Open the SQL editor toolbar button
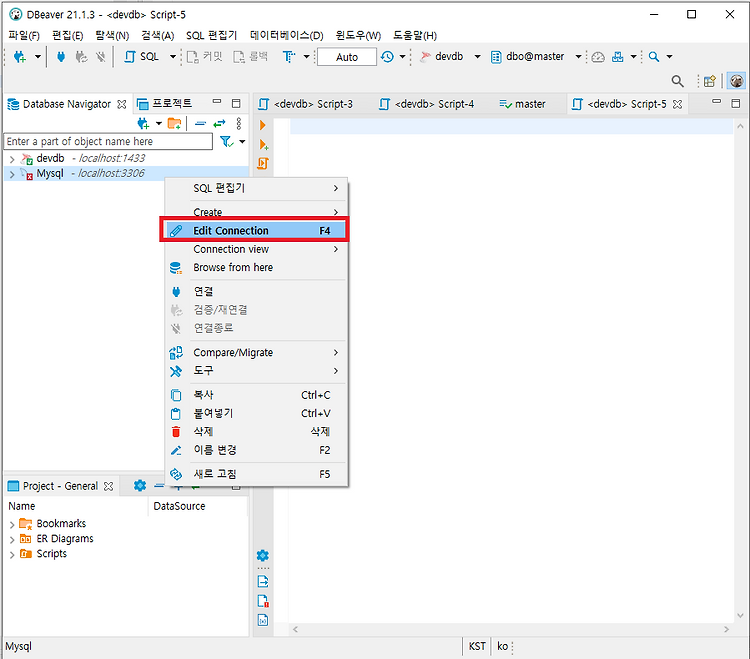Screen dimensions: 750x659 coord(142,57)
